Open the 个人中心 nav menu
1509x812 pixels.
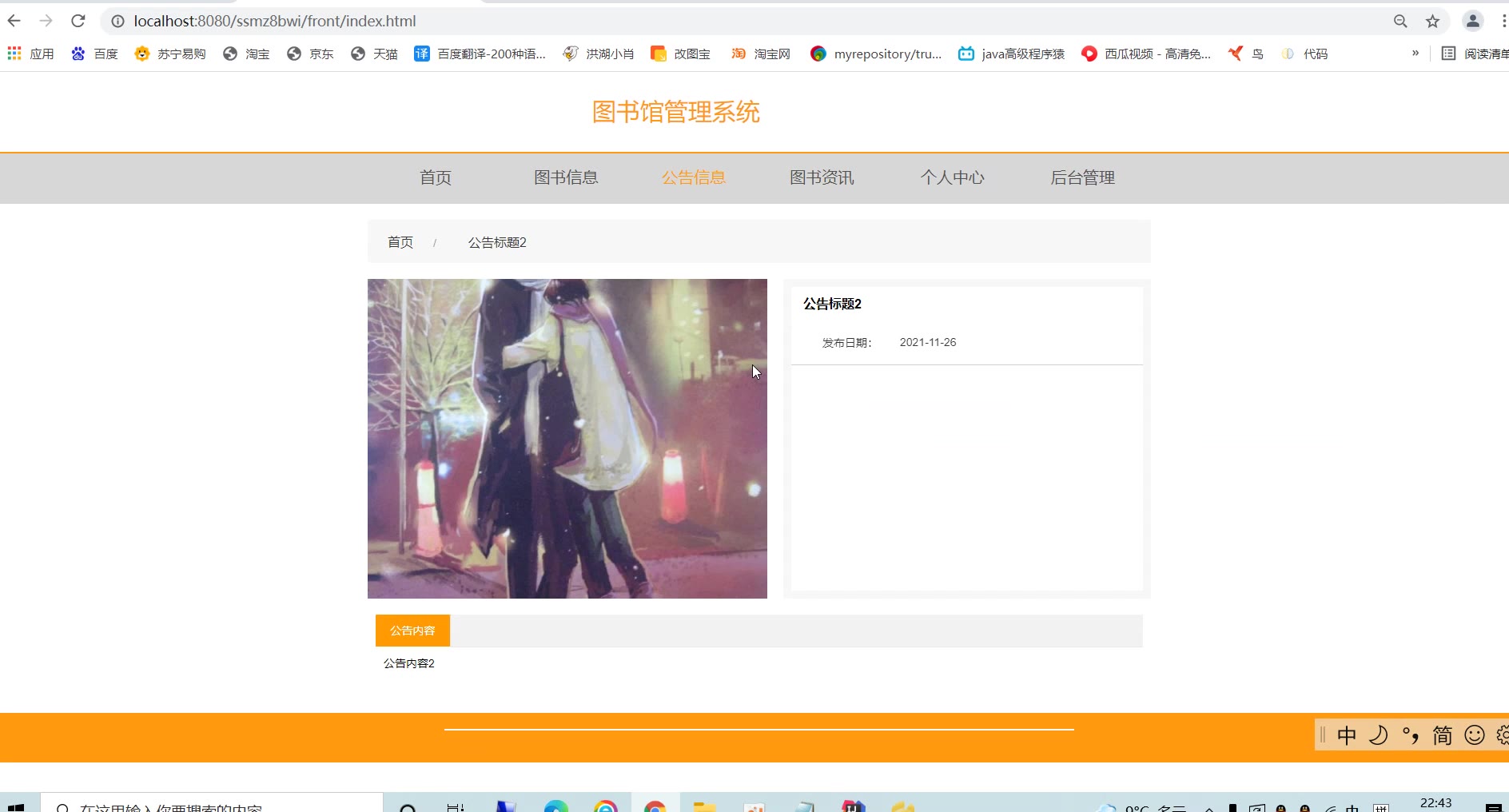click(x=953, y=177)
